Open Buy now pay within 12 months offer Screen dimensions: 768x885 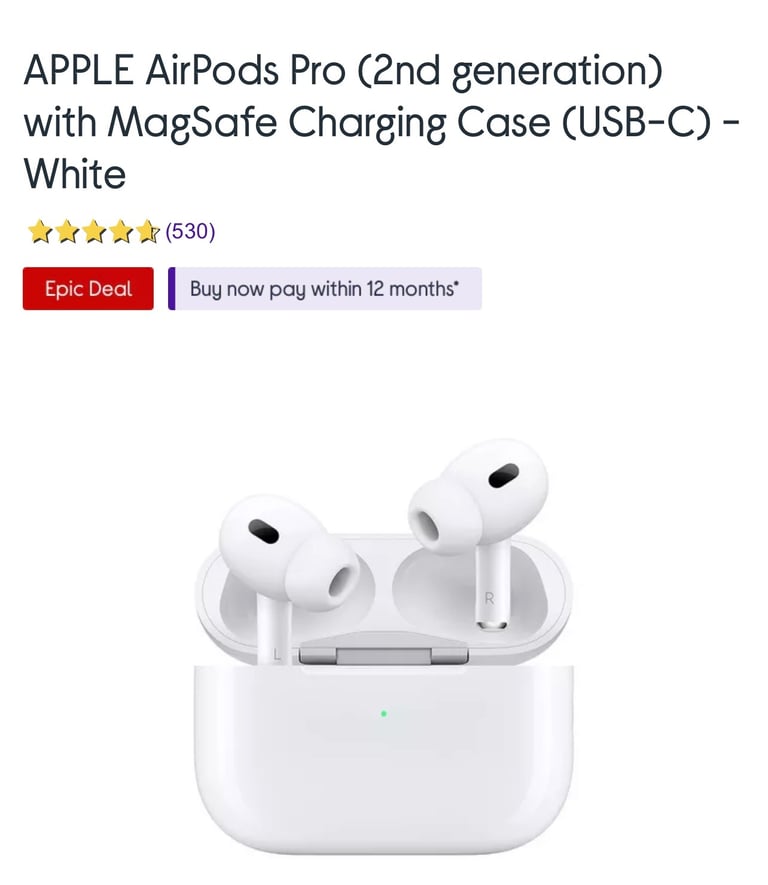pos(325,288)
